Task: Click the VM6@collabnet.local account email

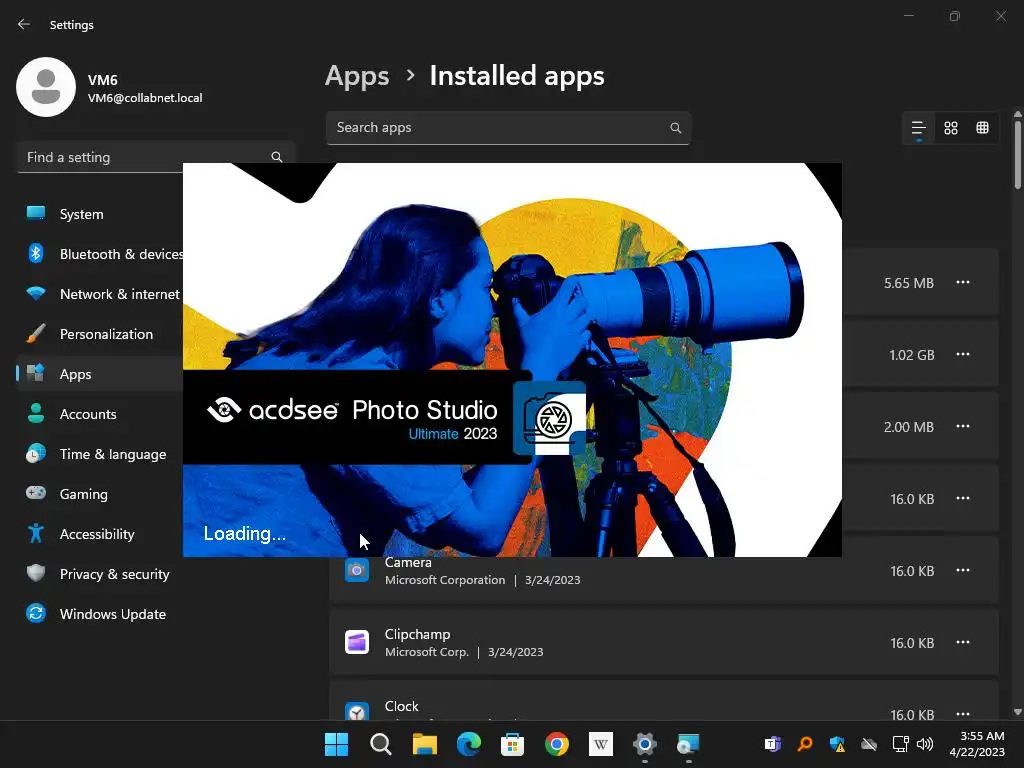Action: (145, 98)
